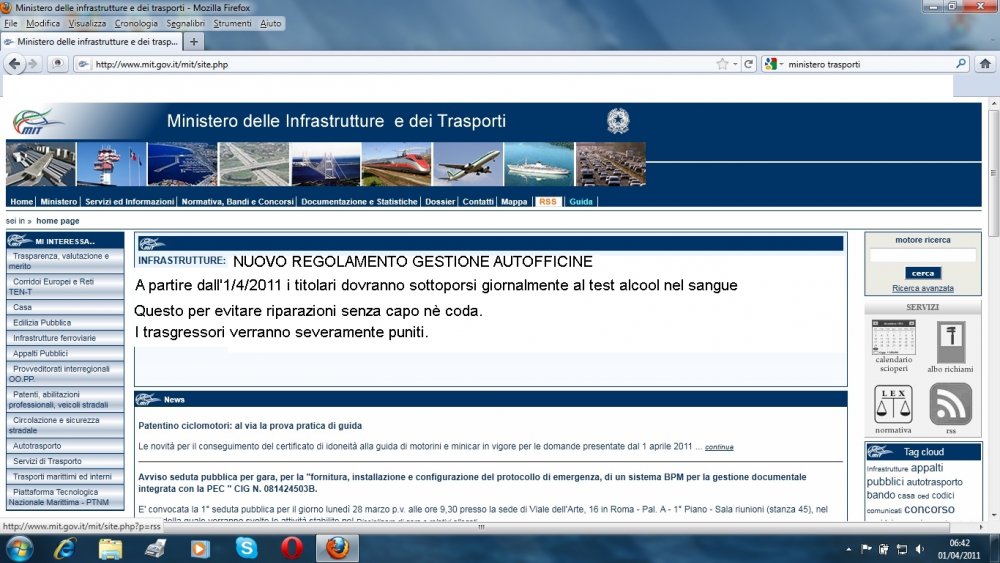Click the MIT logo in the page header
Screen dimensions: 1000x563
click(x=38, y=122)
